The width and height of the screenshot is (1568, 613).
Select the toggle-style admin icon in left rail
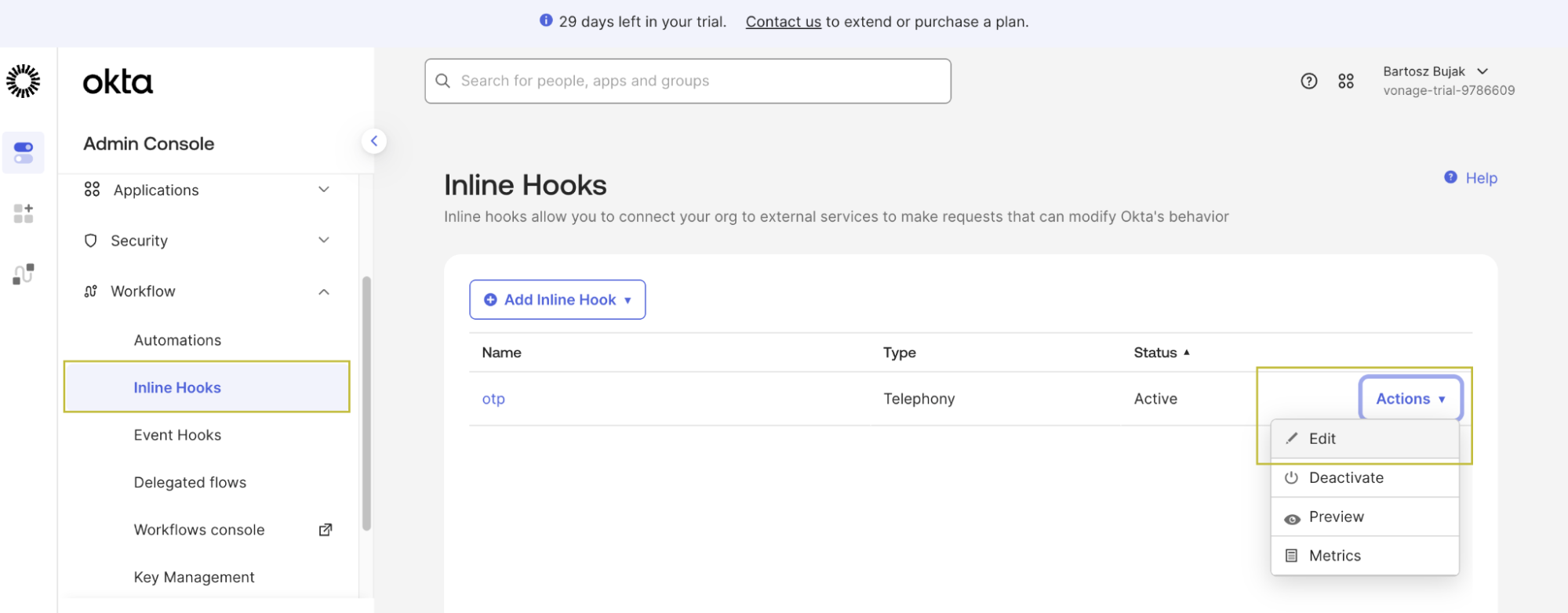pyautogui.click(x=24, y=153)
